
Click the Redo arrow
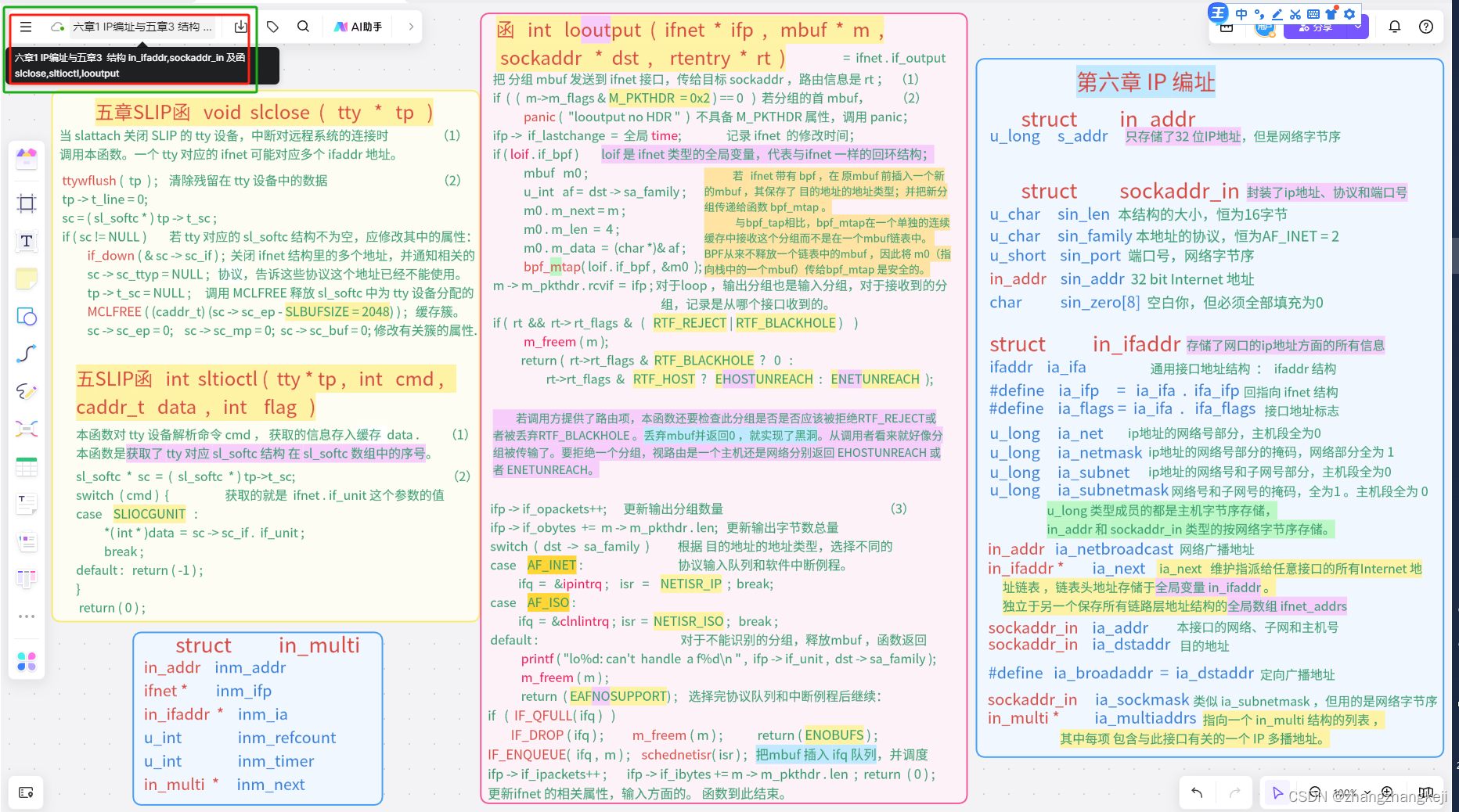[1234, 792]
